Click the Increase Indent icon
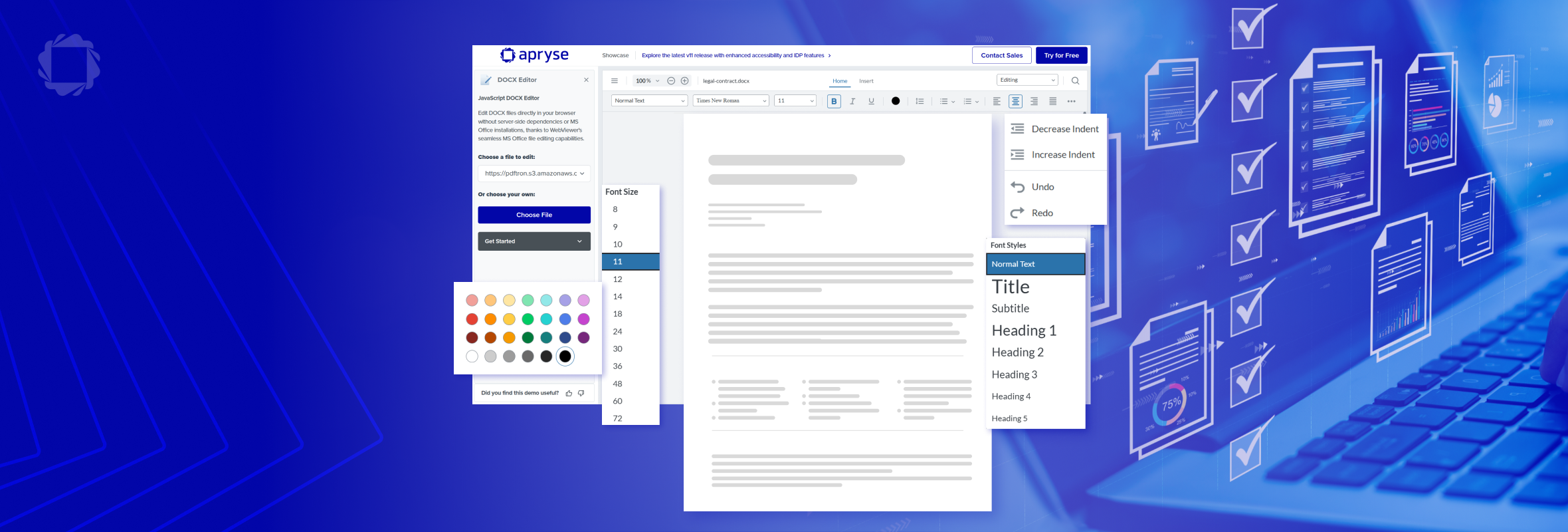Image resolution: width=1568 pixels, height=532 pixels. pyautogui.click(x=1017, y=155)
